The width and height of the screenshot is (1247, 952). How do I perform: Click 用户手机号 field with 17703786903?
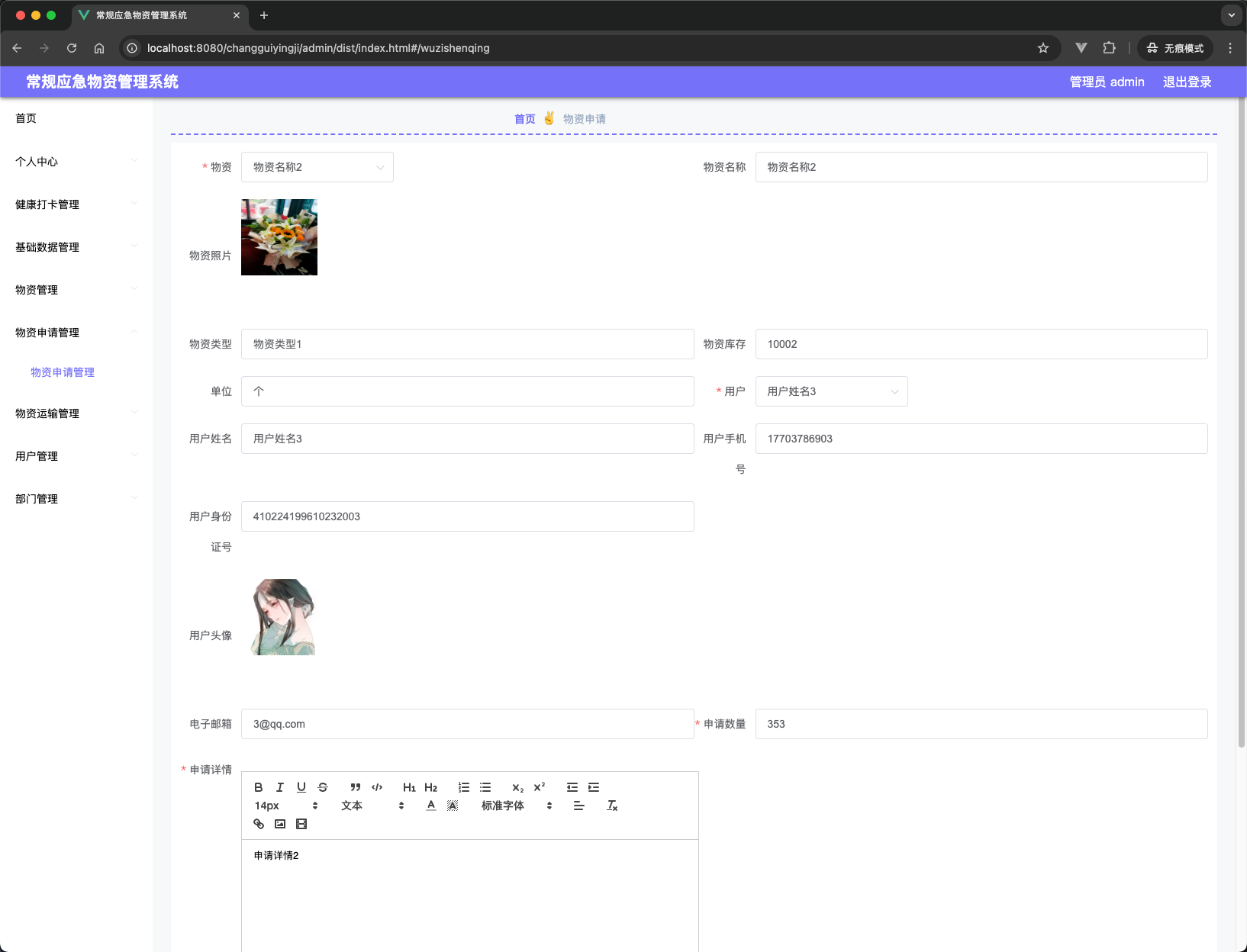click(981, 439)
